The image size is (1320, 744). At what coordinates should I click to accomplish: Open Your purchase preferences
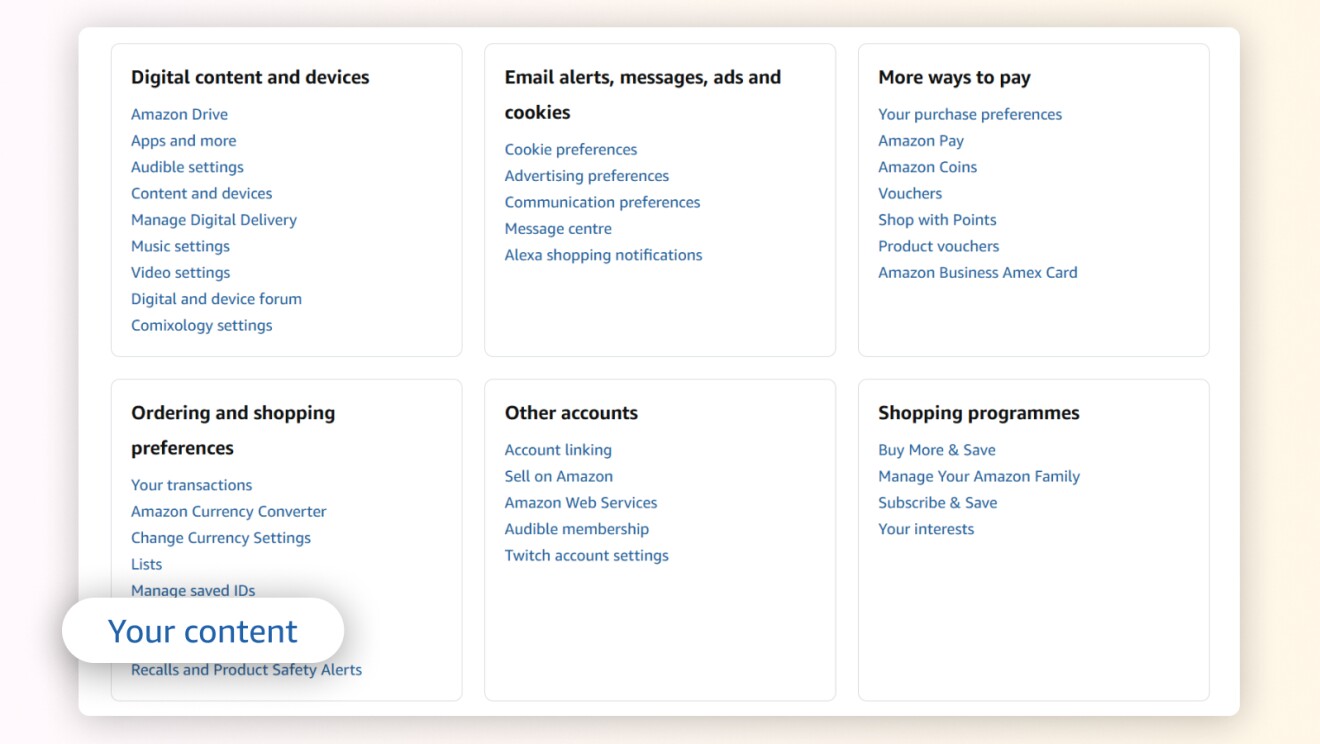(x=970, y=114)
